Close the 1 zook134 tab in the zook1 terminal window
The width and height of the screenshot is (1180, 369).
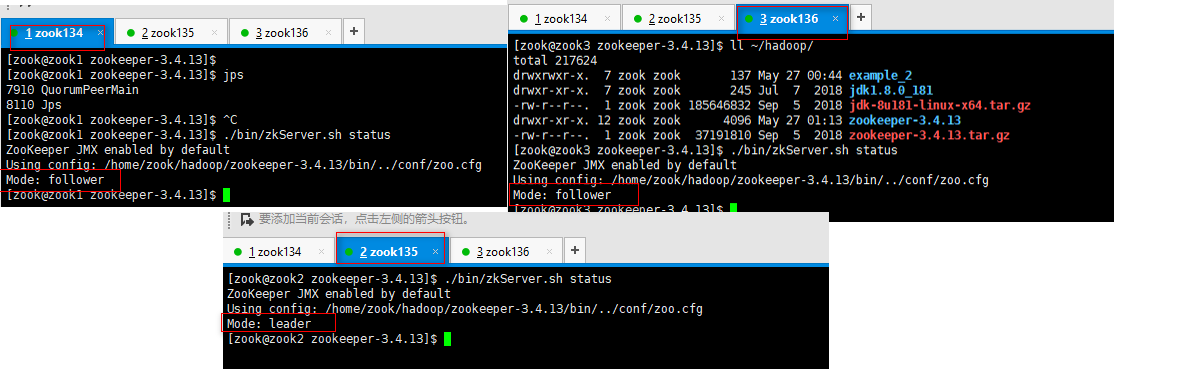100,33
